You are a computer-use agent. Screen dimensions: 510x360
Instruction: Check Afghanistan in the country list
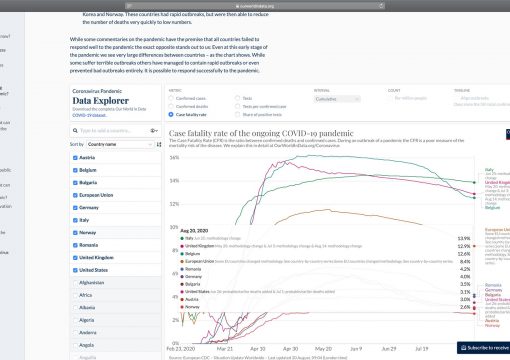point(75,283)
